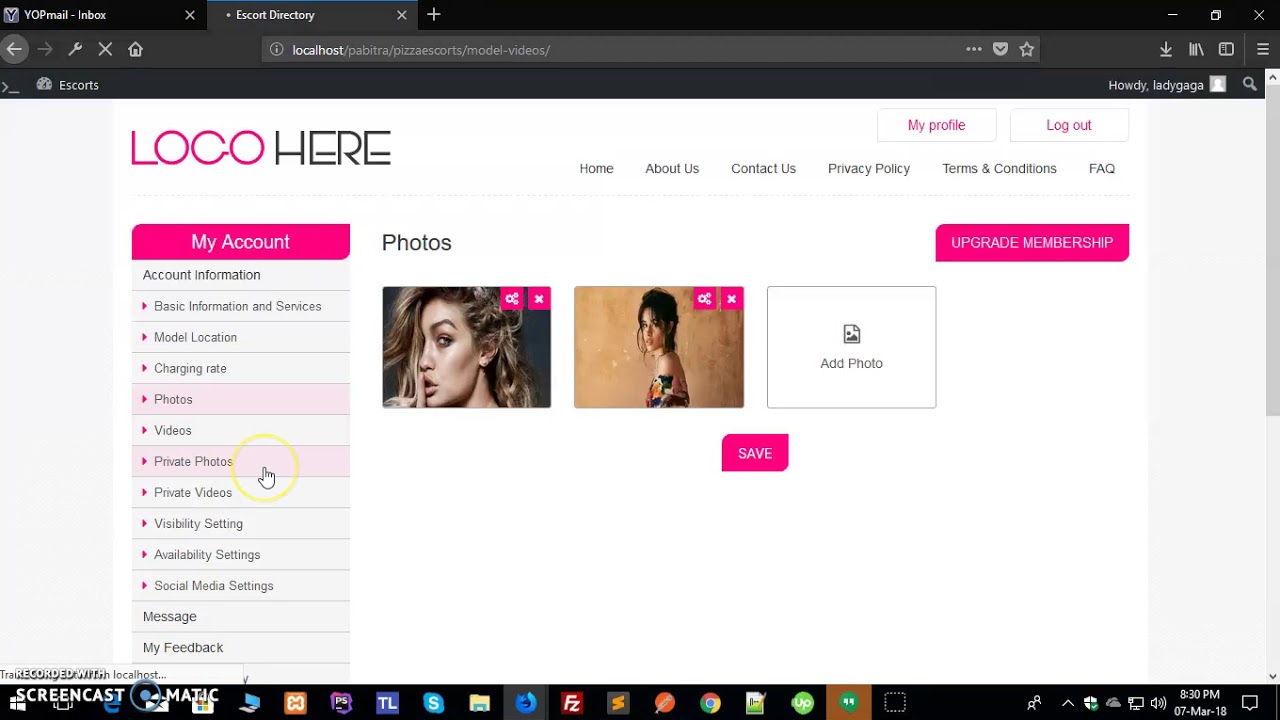Open page actions three-dot menu
Image resolution: width=1280 pixels, height=720 pixels.
click(974, 49)
